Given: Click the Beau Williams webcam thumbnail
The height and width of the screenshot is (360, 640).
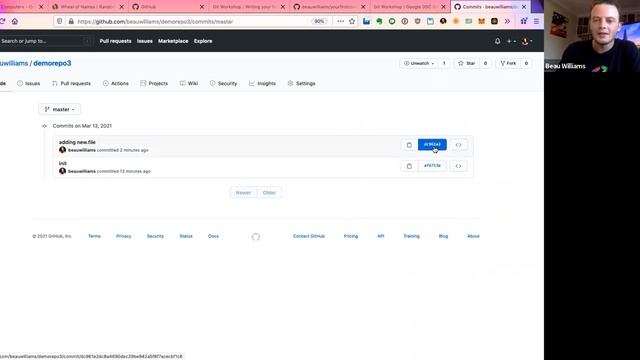Looking at the screenshot, I should pyautogui.click(x=592, y=36).
